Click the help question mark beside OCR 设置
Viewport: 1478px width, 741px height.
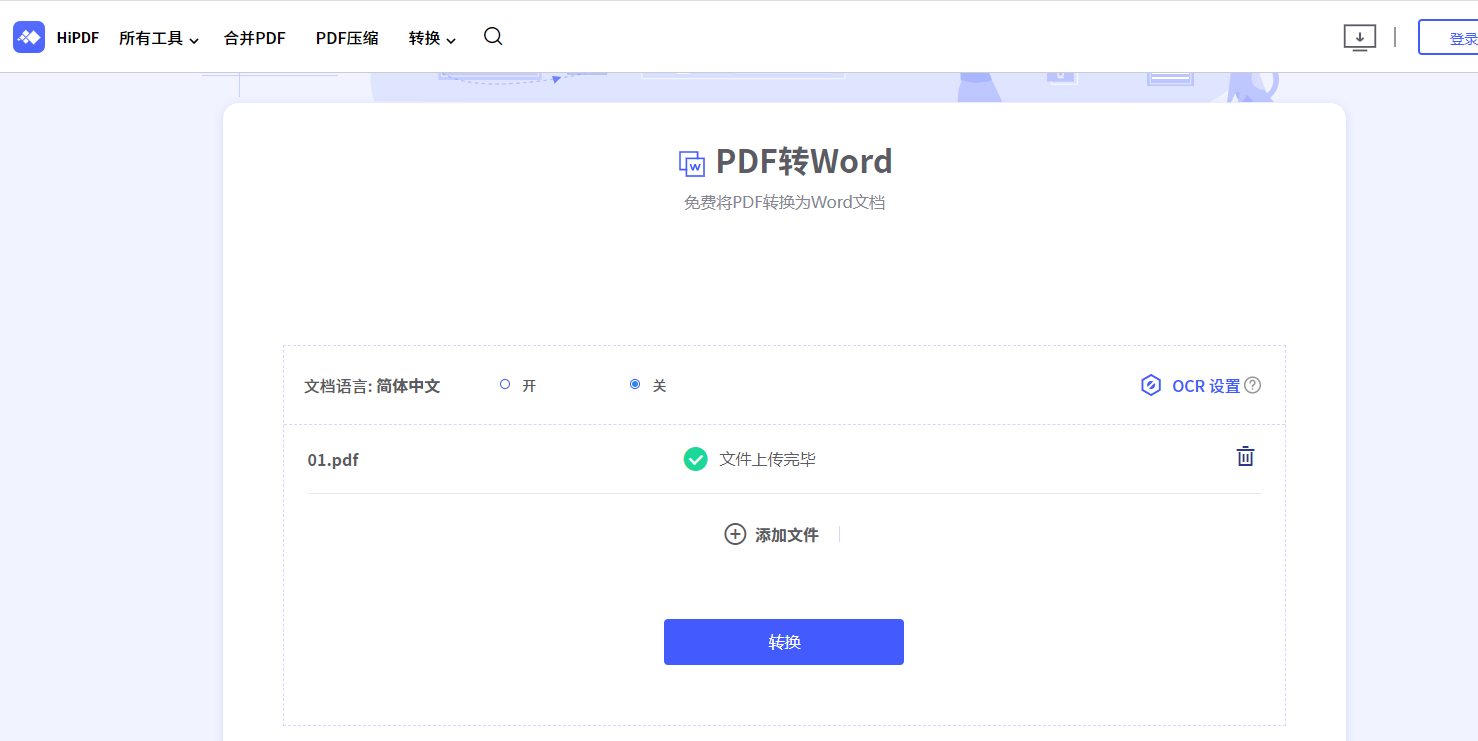(x=1255, y=384)
